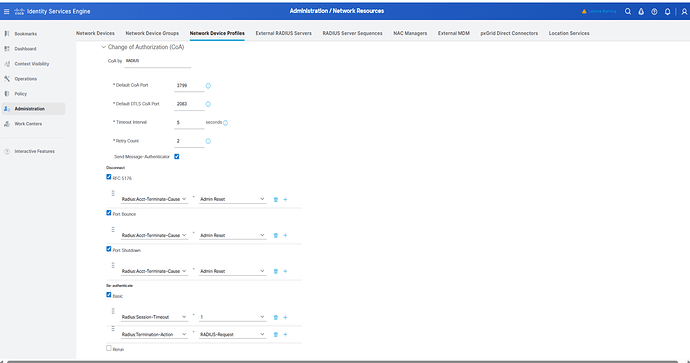This screenshot has height=363, width=690.
Task: Switch to Network Device Groups tab
Action: 152,33
